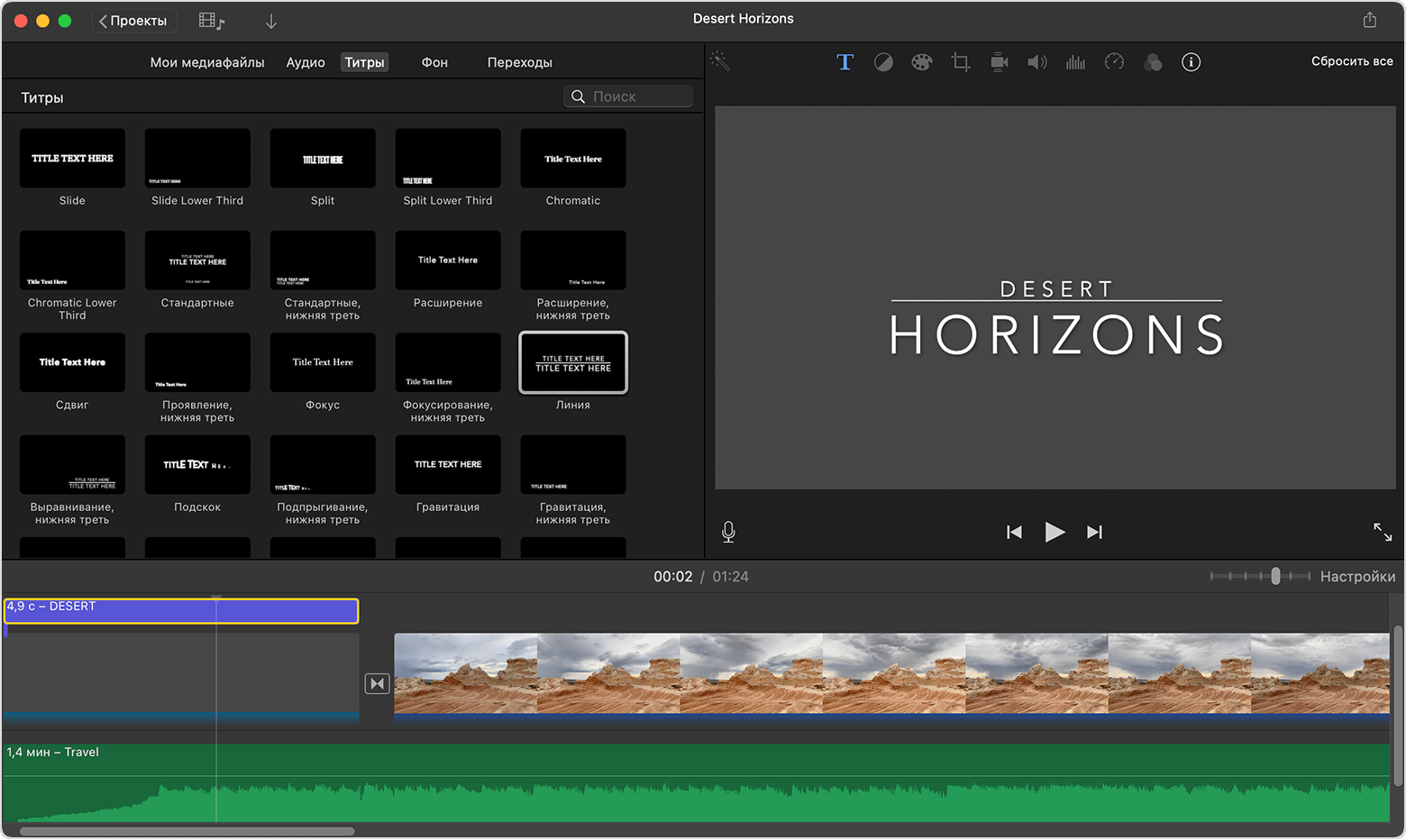1406x840 pixels.
Task: Open noise reduction and equalizer controls
Action: point(1075,62)
